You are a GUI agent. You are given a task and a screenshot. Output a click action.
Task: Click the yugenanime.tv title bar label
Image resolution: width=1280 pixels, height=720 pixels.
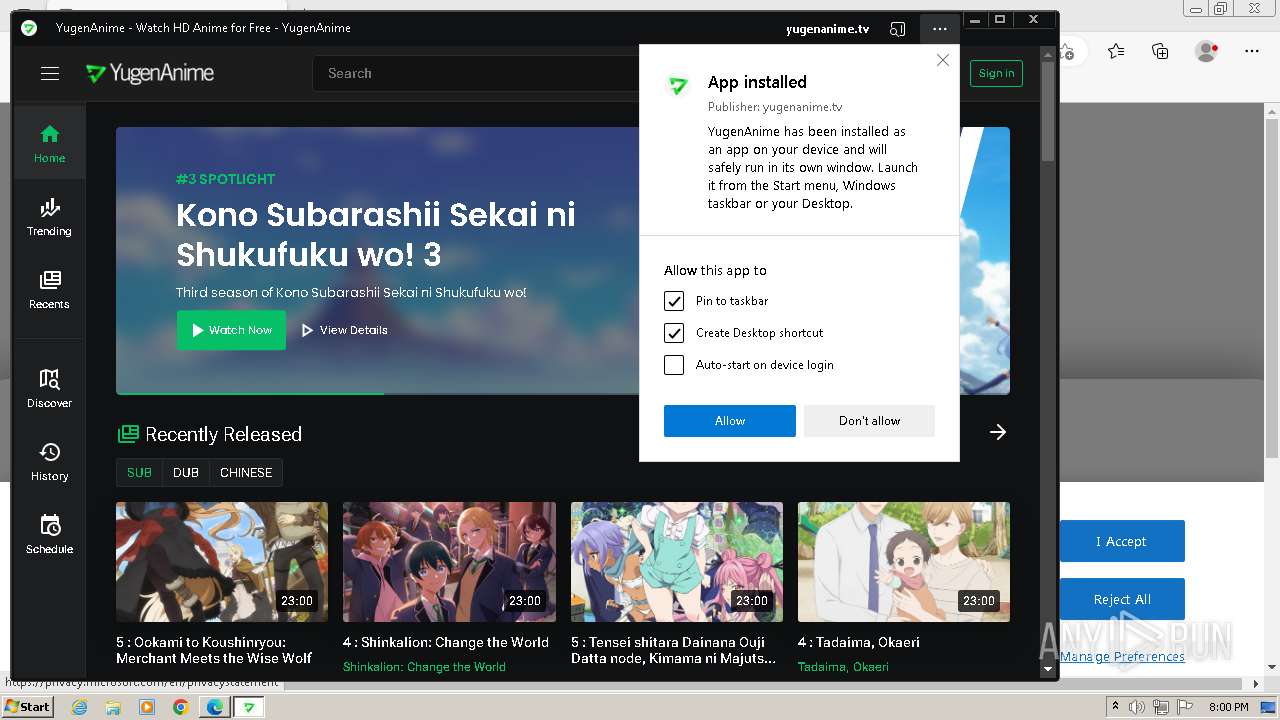(828, 29)
